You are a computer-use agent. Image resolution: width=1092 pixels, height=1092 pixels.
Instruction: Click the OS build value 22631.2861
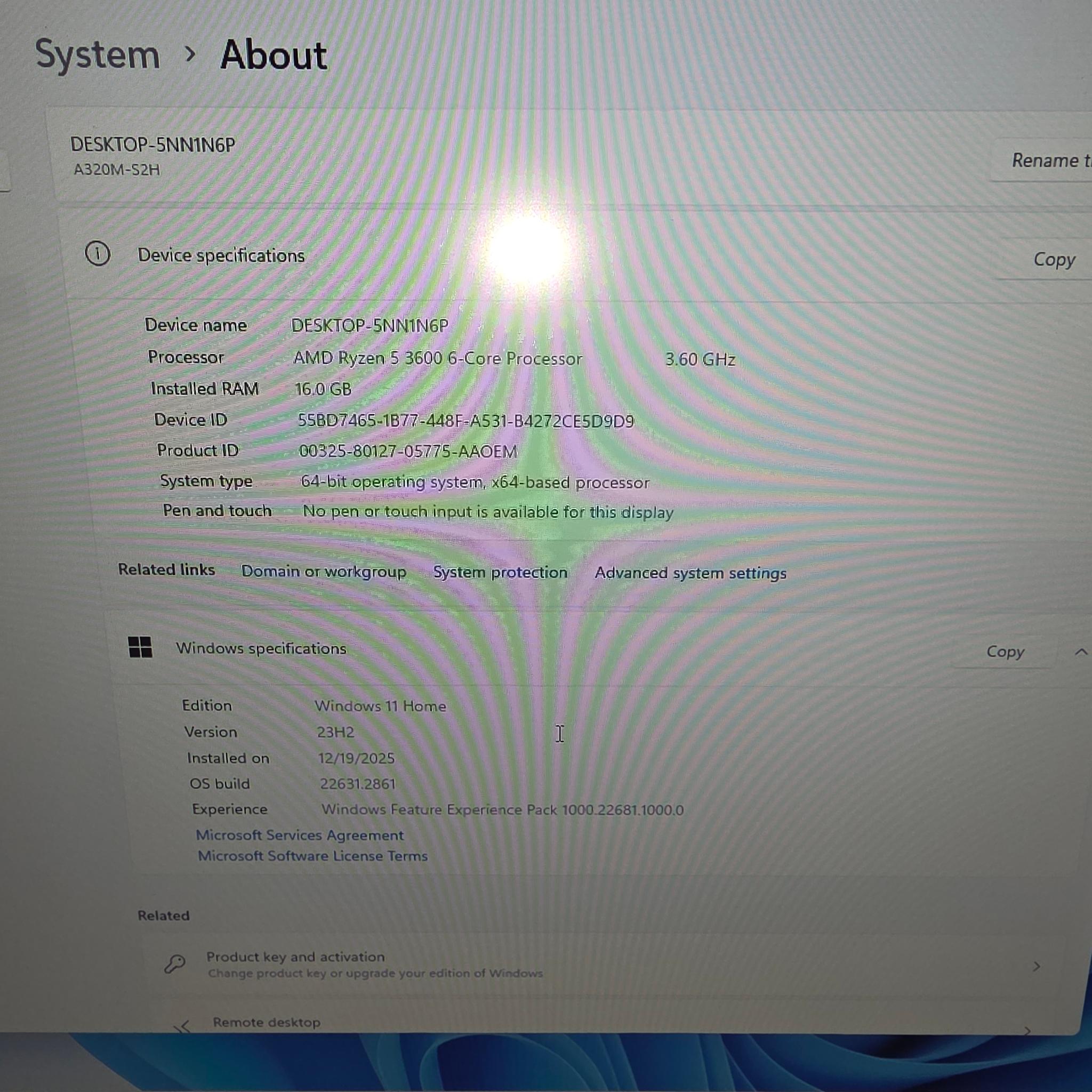click(x=357, y=784)
